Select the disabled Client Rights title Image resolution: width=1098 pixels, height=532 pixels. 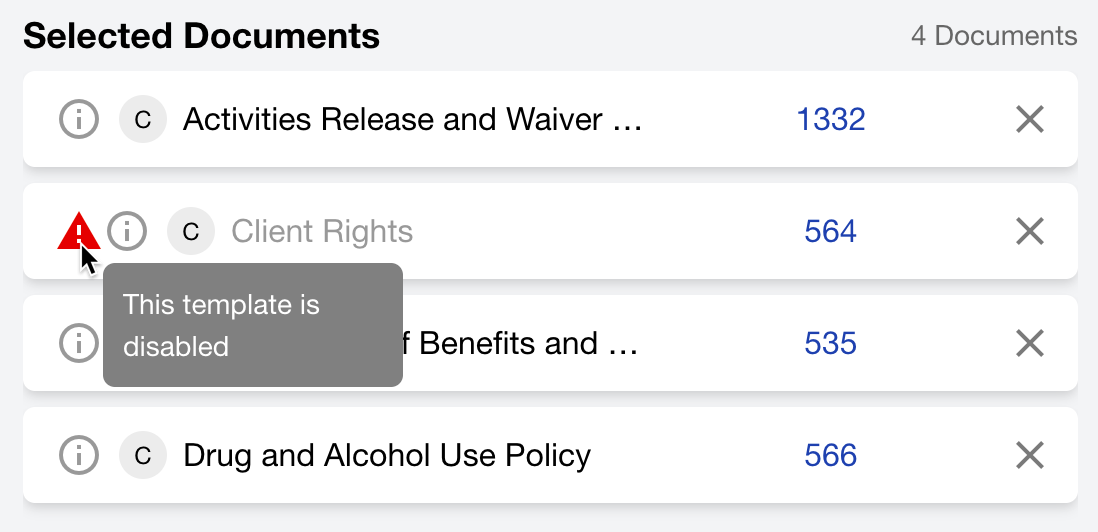[322, 232]
